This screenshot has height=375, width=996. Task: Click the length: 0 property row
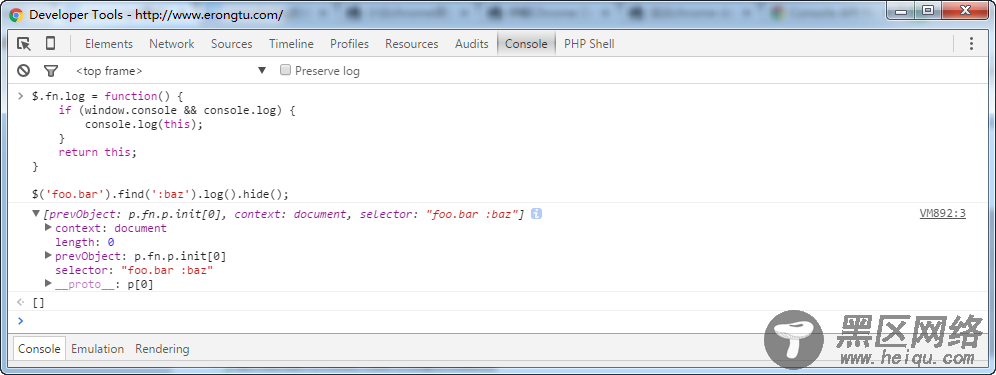[84, 242]
